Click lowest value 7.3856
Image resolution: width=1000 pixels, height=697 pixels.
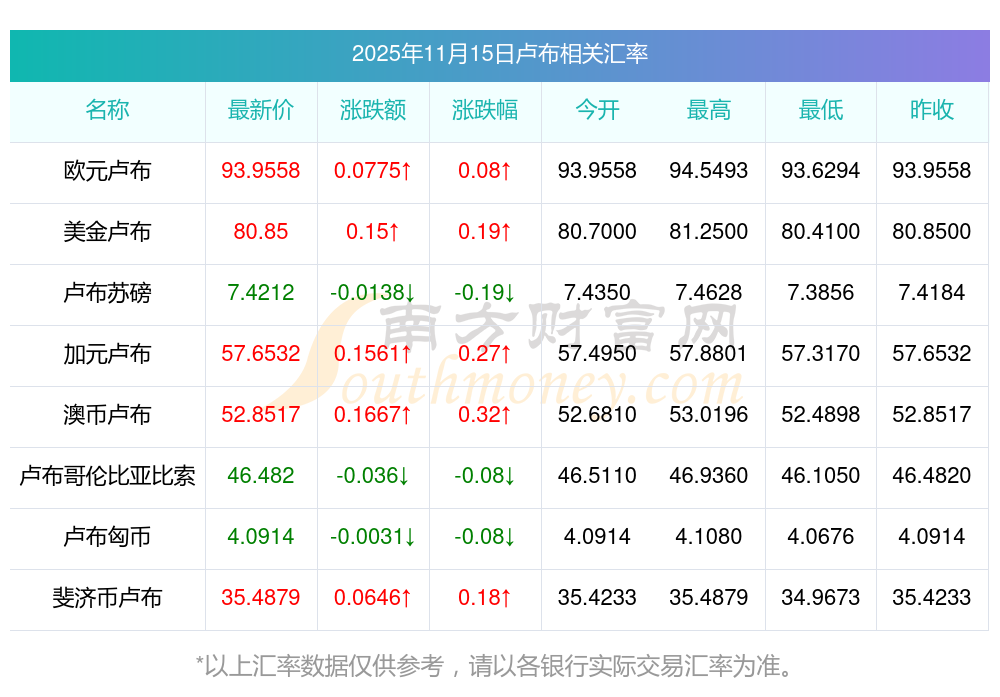[821, 293]
